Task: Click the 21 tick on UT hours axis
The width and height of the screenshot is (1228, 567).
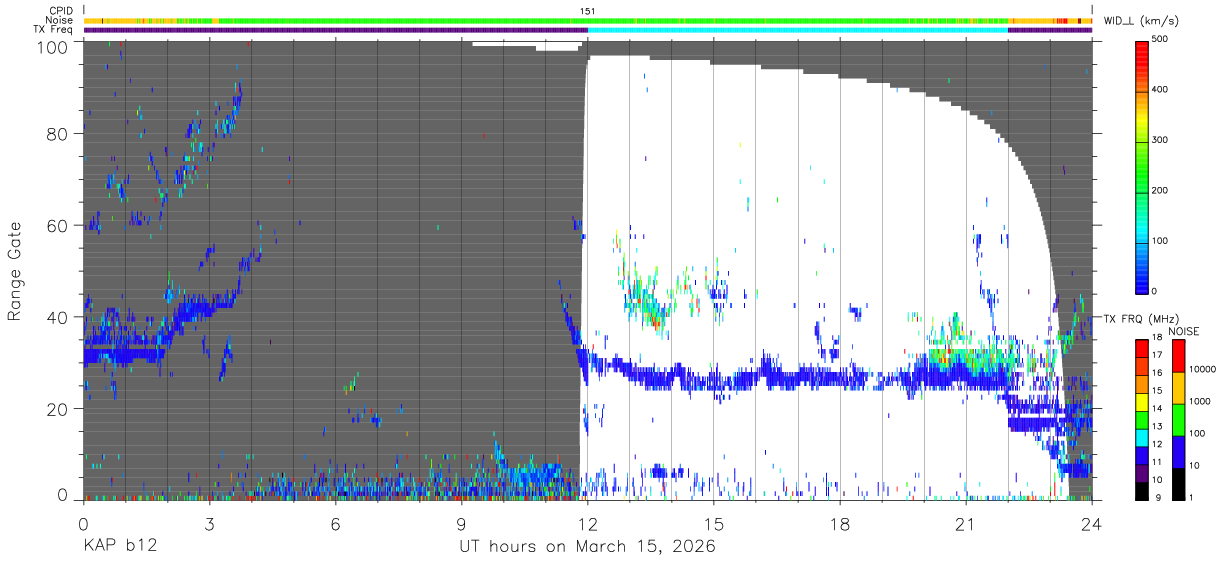Action: point(965,524)
